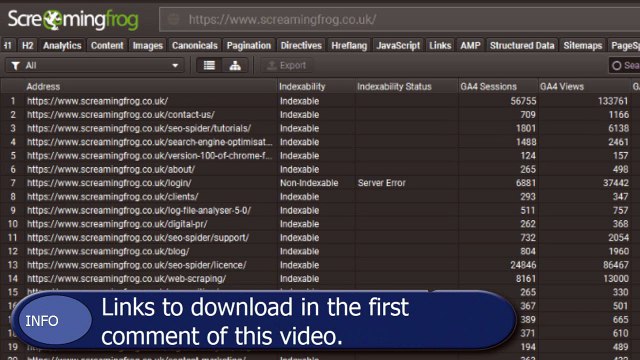Click the Screaming Frog logo

coord(73,19)
